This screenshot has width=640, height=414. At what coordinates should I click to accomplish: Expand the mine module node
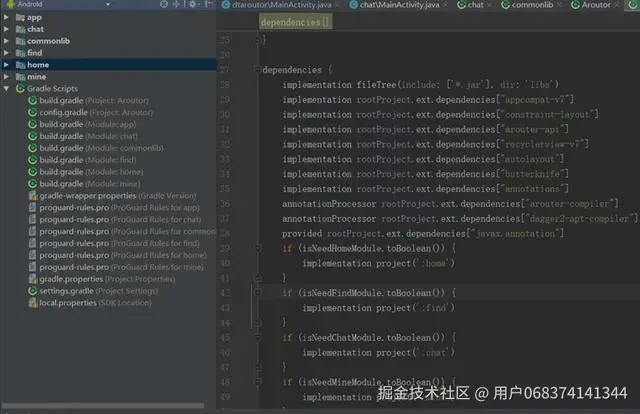(x=6, y=77)
